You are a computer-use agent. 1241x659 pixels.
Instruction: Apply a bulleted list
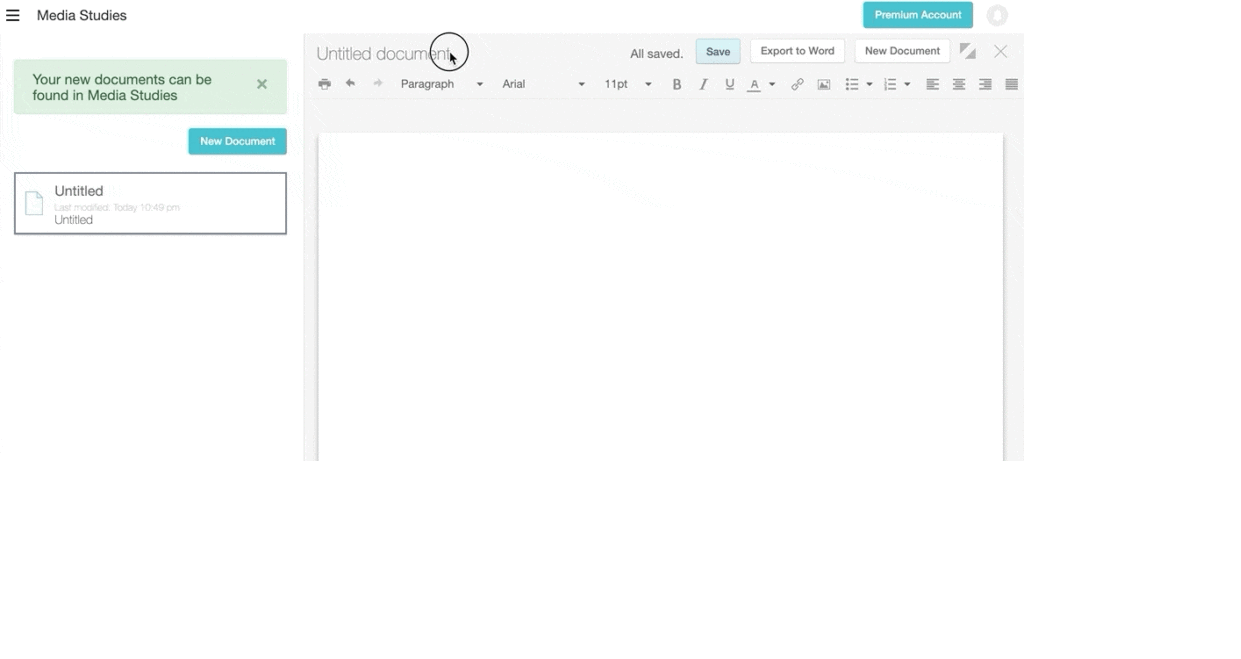(853, 84)
